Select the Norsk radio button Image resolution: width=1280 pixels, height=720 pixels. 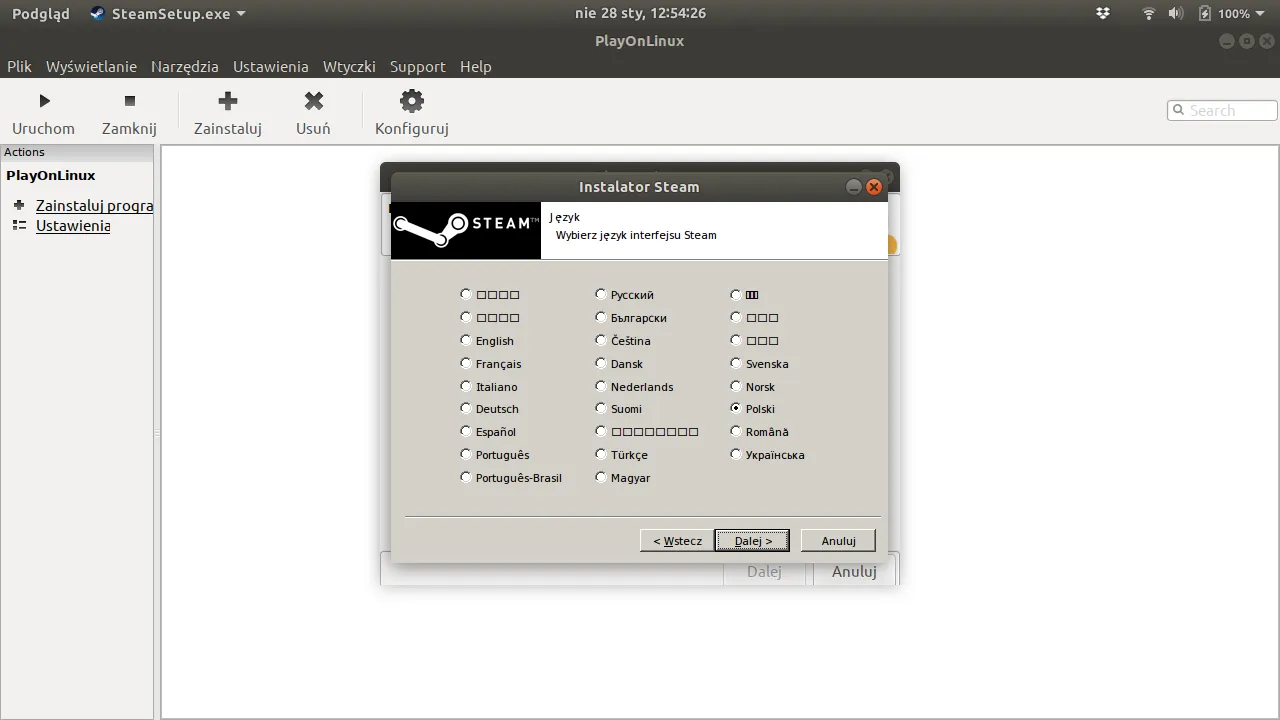[736, 386]
